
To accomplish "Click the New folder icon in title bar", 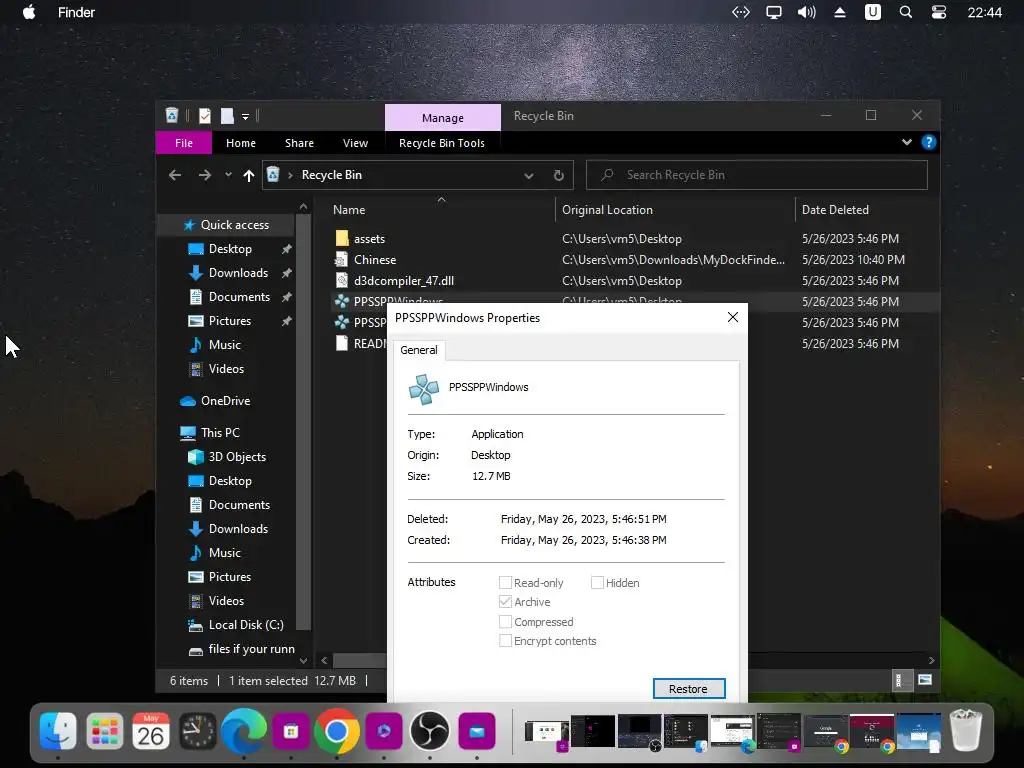I will (x=227, y=116).
